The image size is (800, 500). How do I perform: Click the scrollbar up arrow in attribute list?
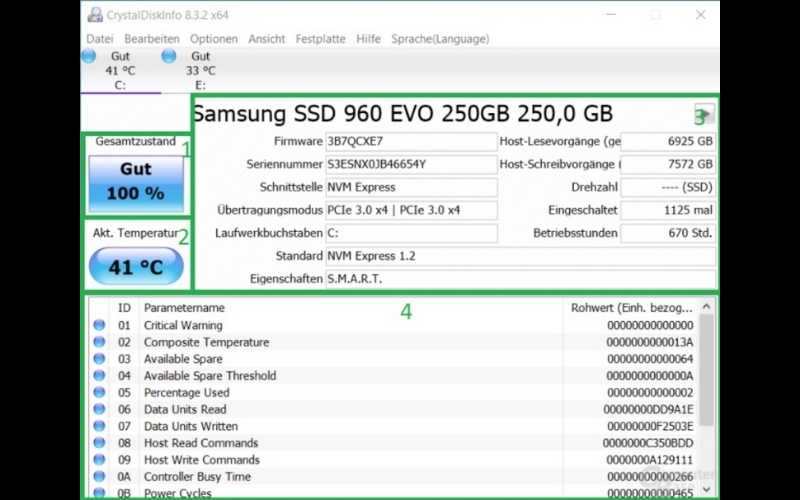[x=706, y=307]
